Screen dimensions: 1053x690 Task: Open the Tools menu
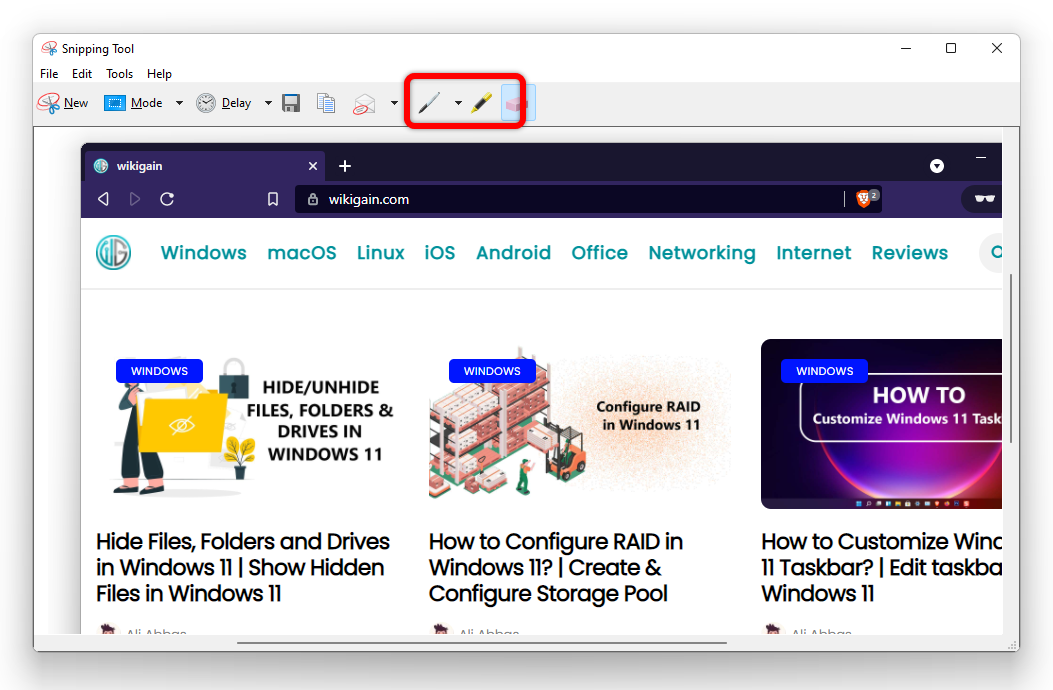tap(120, 74)
